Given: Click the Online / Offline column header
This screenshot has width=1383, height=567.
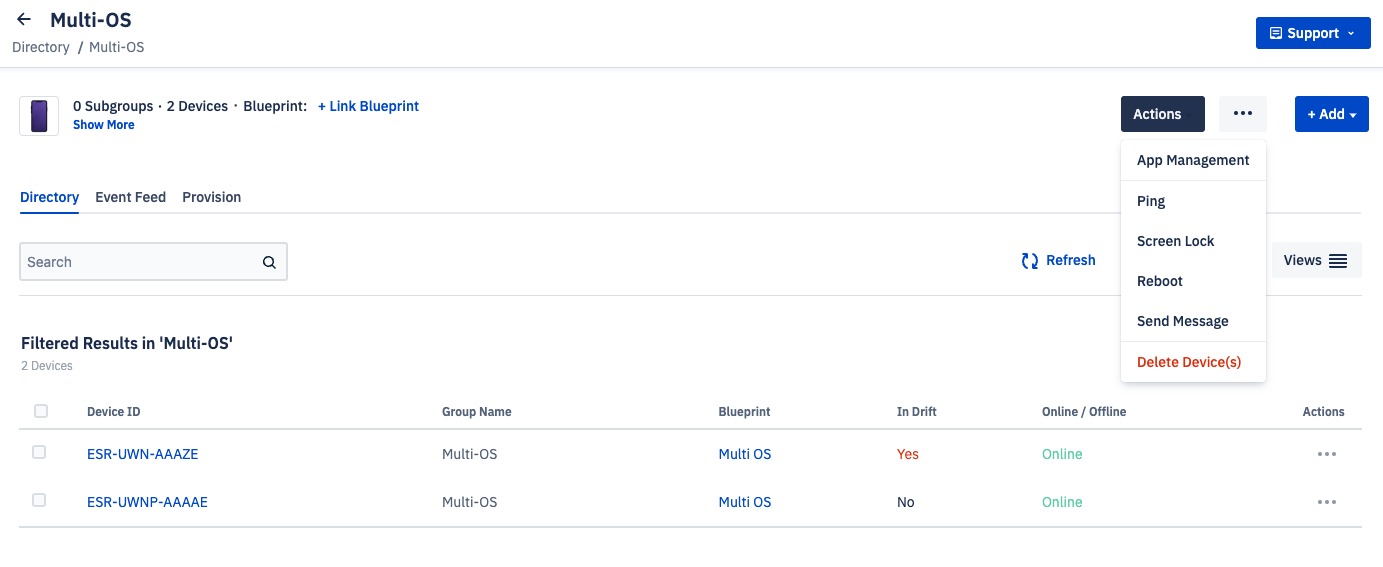Looking at the screenshot, I should click(1084, 412).
